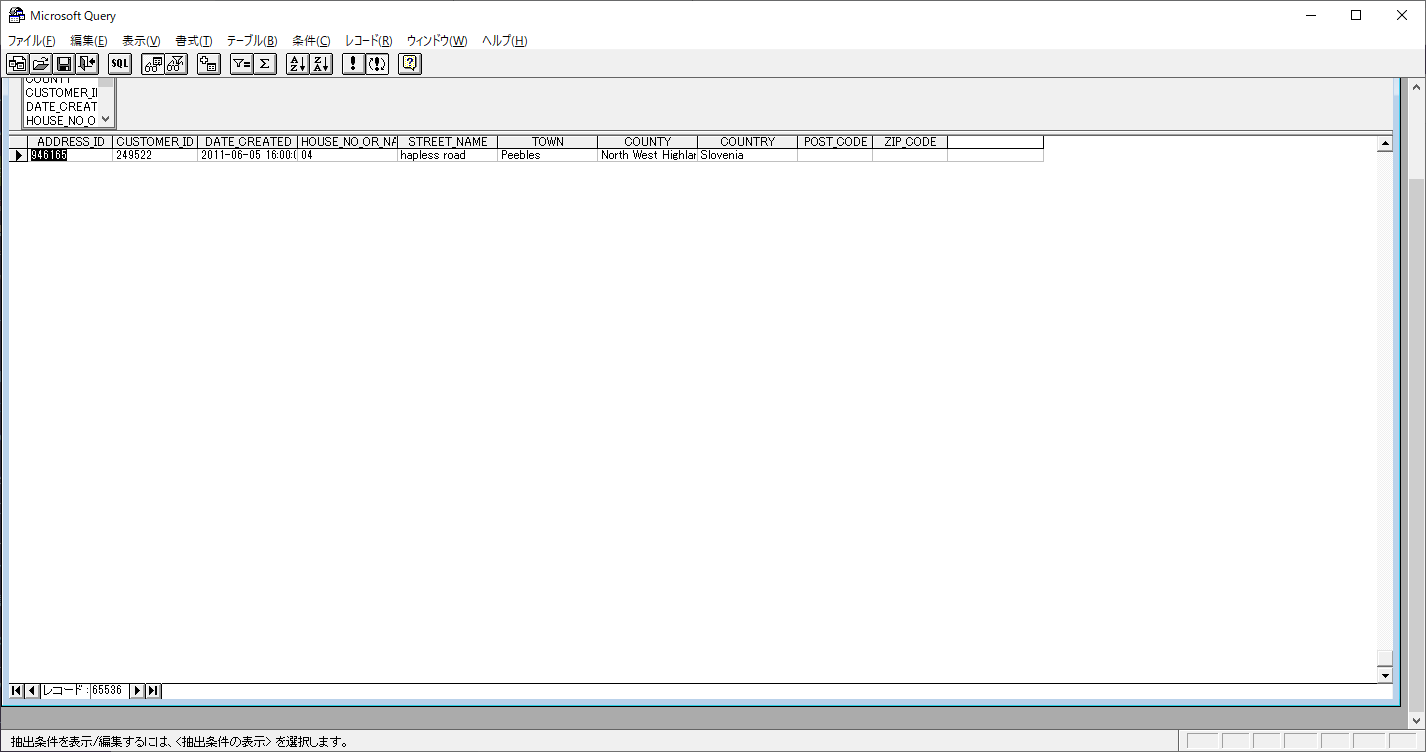The width and height of the screenshot is (1426, 752).
Task: Toggle Show/Hide Criteria funnel-glasses icon
Action: point(176,64)
